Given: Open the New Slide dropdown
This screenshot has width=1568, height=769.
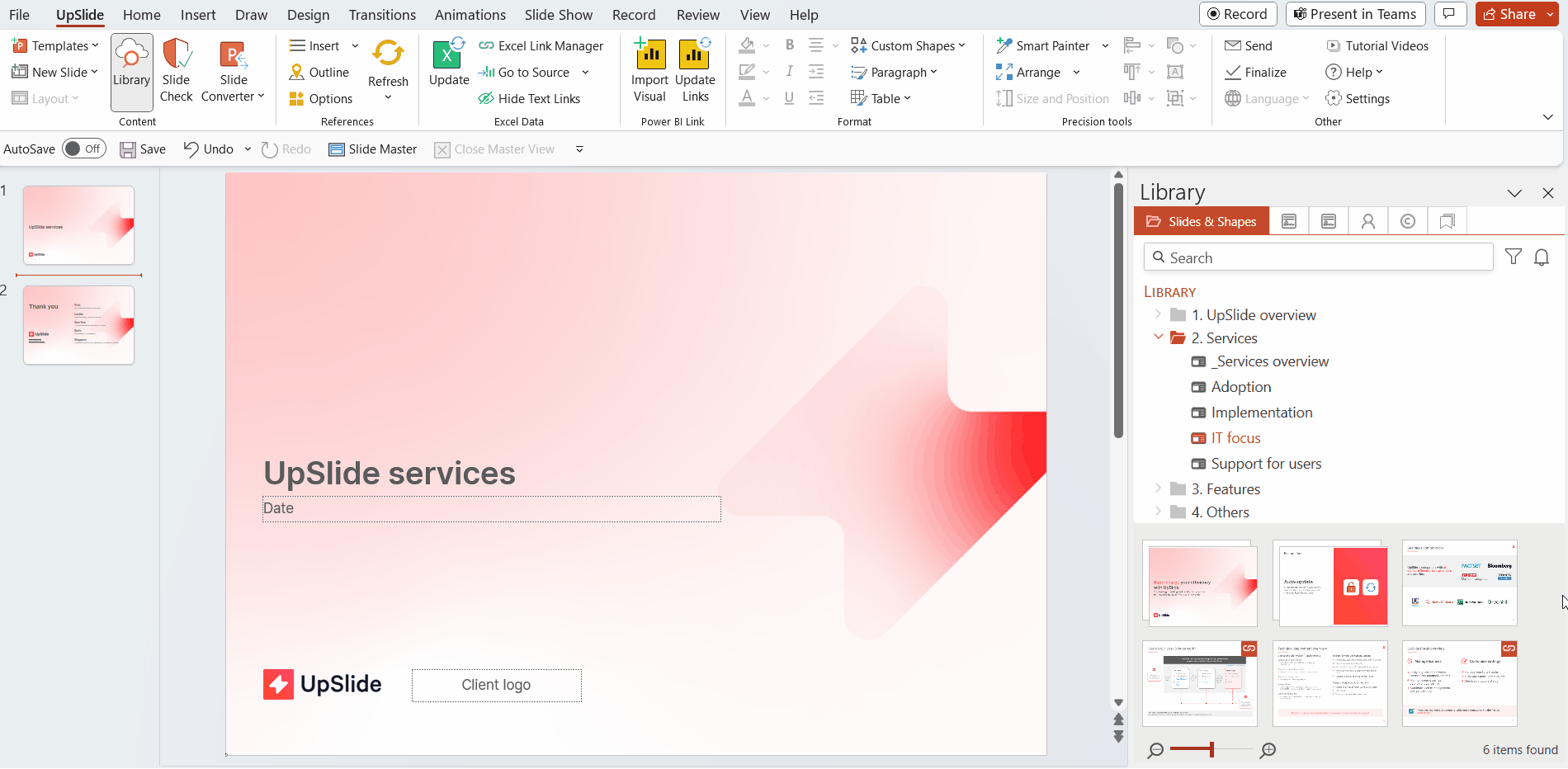Looking at the screenshot, I should [x=54, y=73].
